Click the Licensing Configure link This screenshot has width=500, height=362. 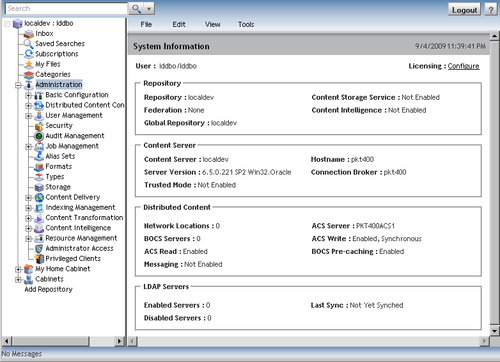pyautogui.click(x=463, y=66)
